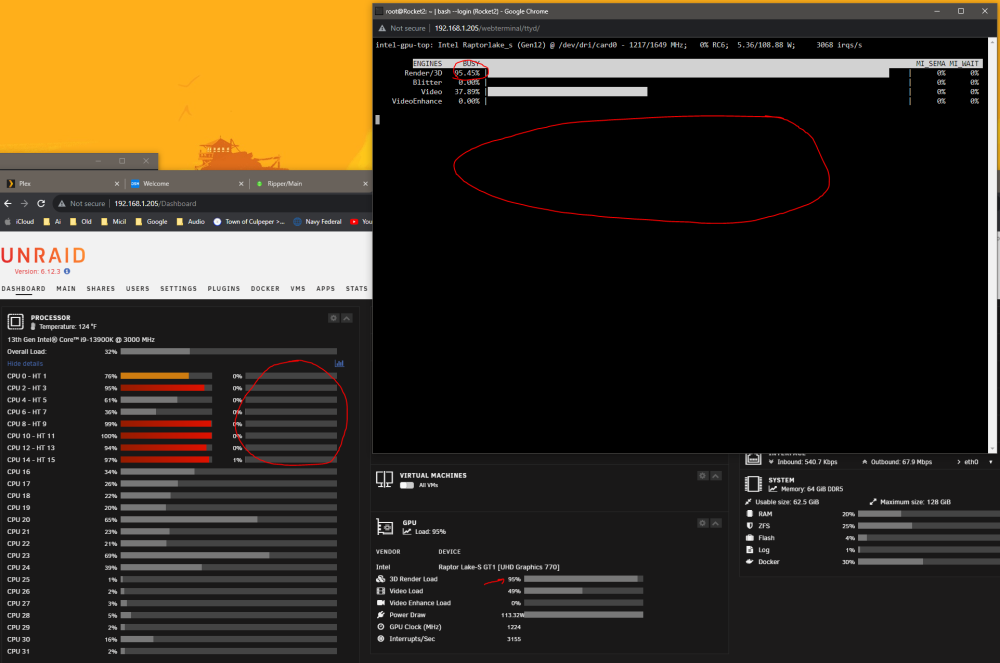Screen dimensions: 1000x663
Task: Close the Plex browser tab
Action: tap(117, 184)
